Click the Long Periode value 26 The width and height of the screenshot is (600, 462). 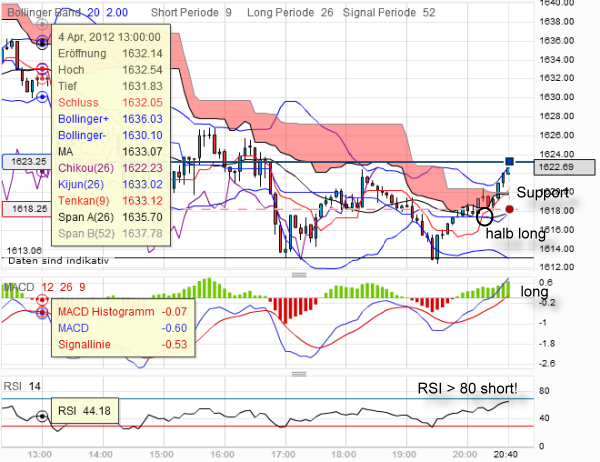(x=327, y=13)
